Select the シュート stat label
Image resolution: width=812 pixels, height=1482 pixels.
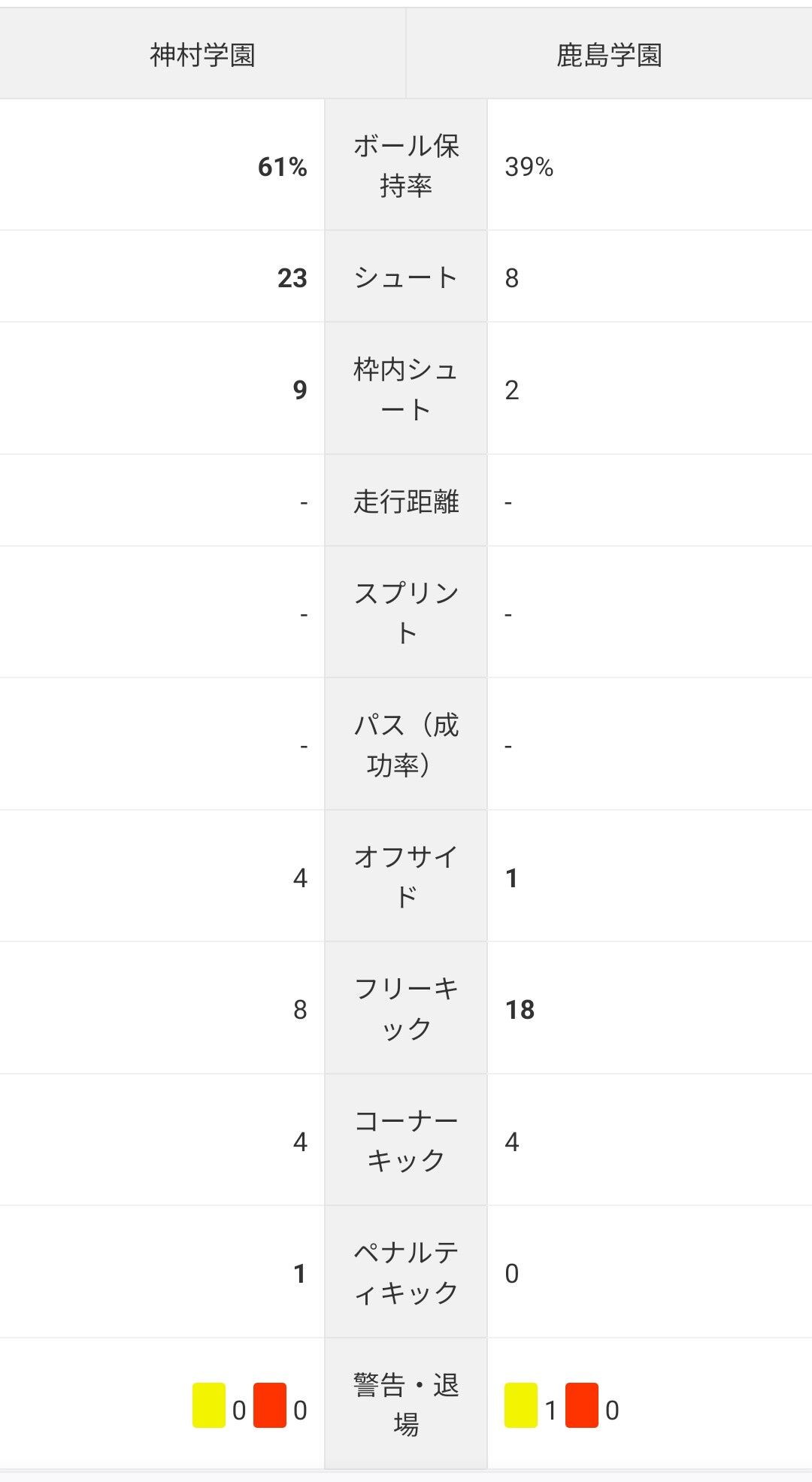[406, 277]
